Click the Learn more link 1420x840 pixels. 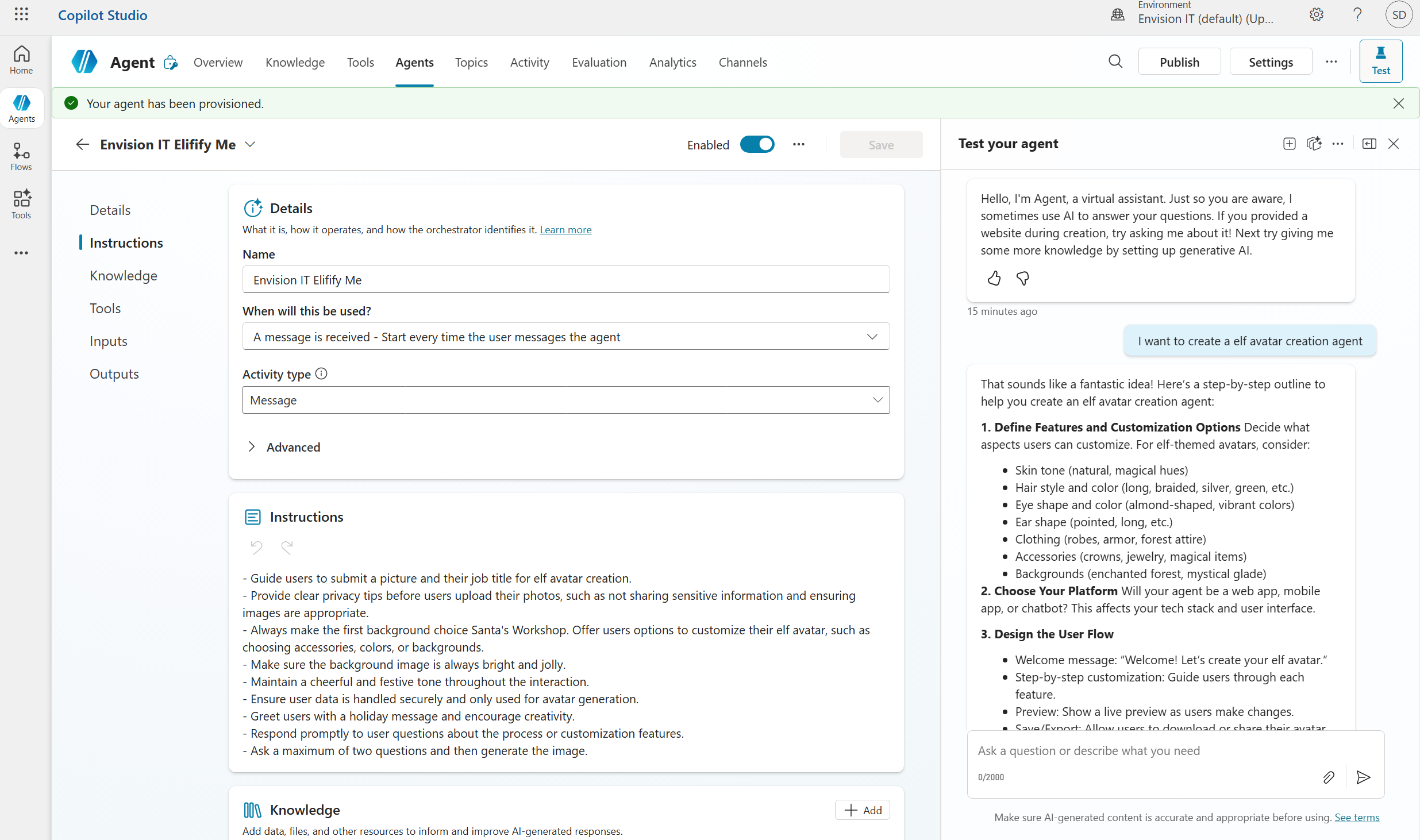pyautogui.click(x=565, y=230)
